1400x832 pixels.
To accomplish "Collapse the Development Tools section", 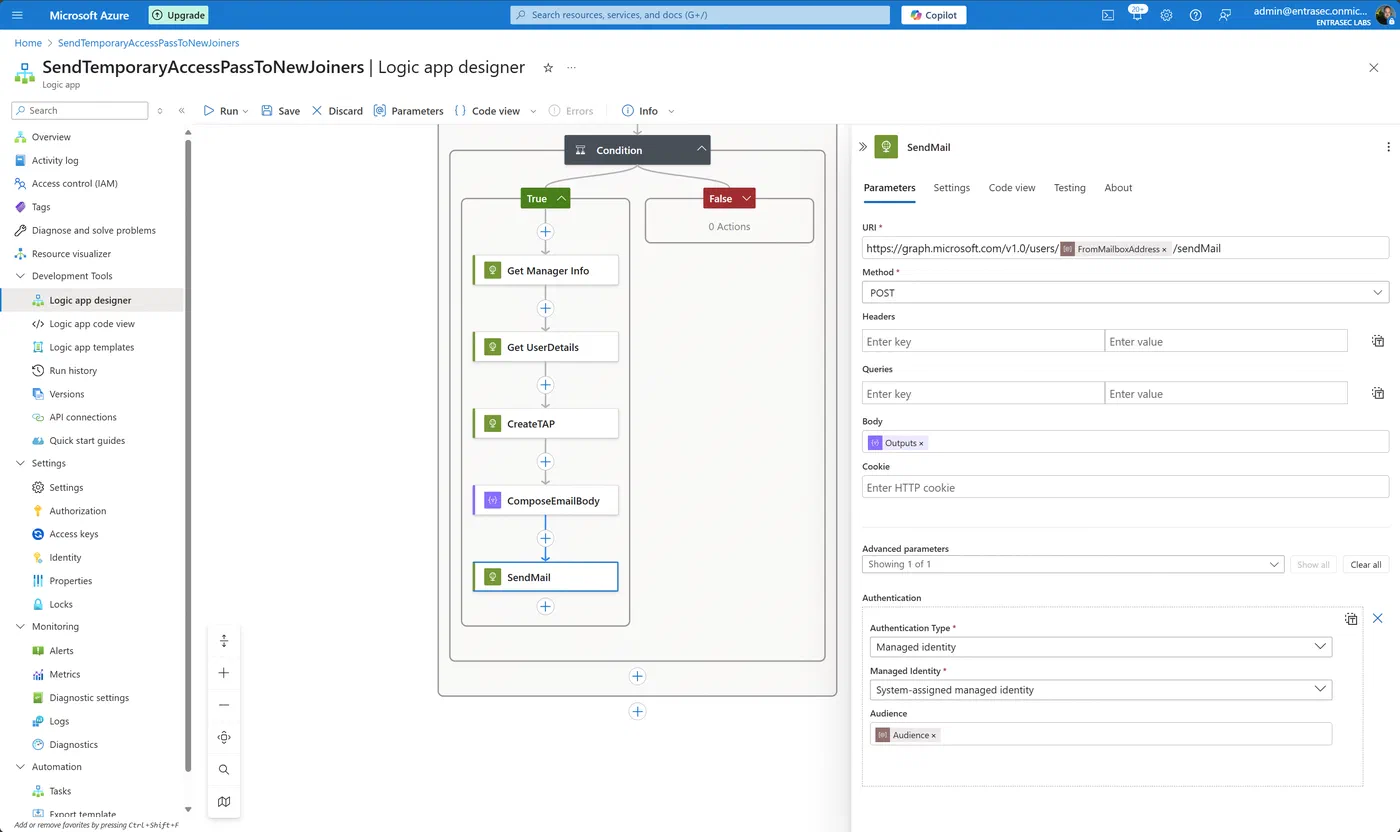I will pyautogui.click(x=21, y=276).
